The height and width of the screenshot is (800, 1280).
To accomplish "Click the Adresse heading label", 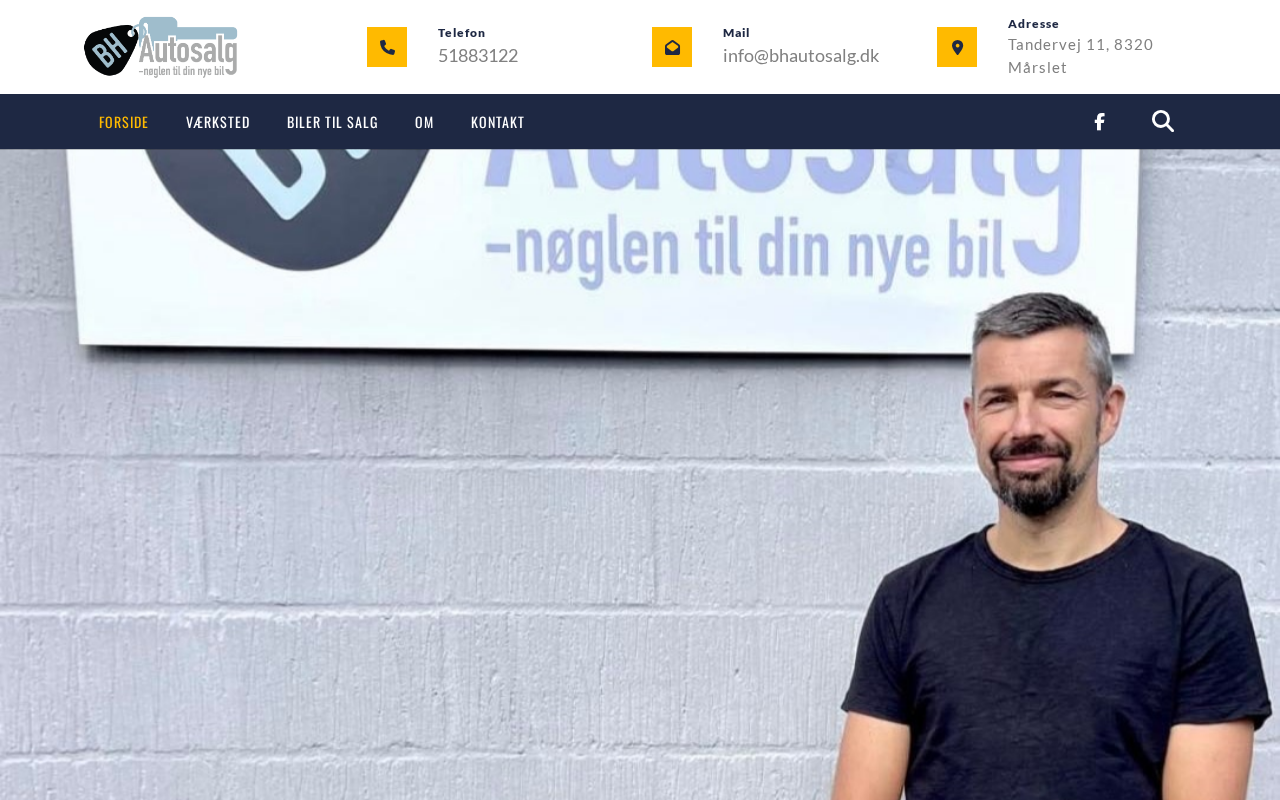I will coord(1034,24).
